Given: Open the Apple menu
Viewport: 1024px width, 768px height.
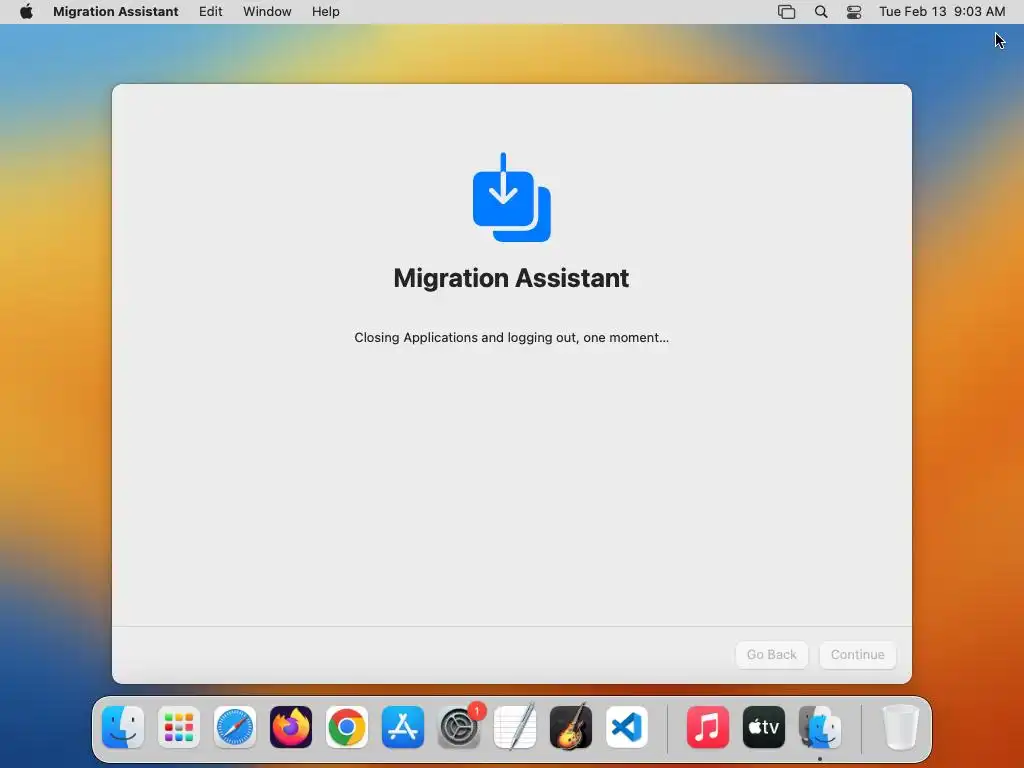Looking at the screenshot, I should click(26, 12).
